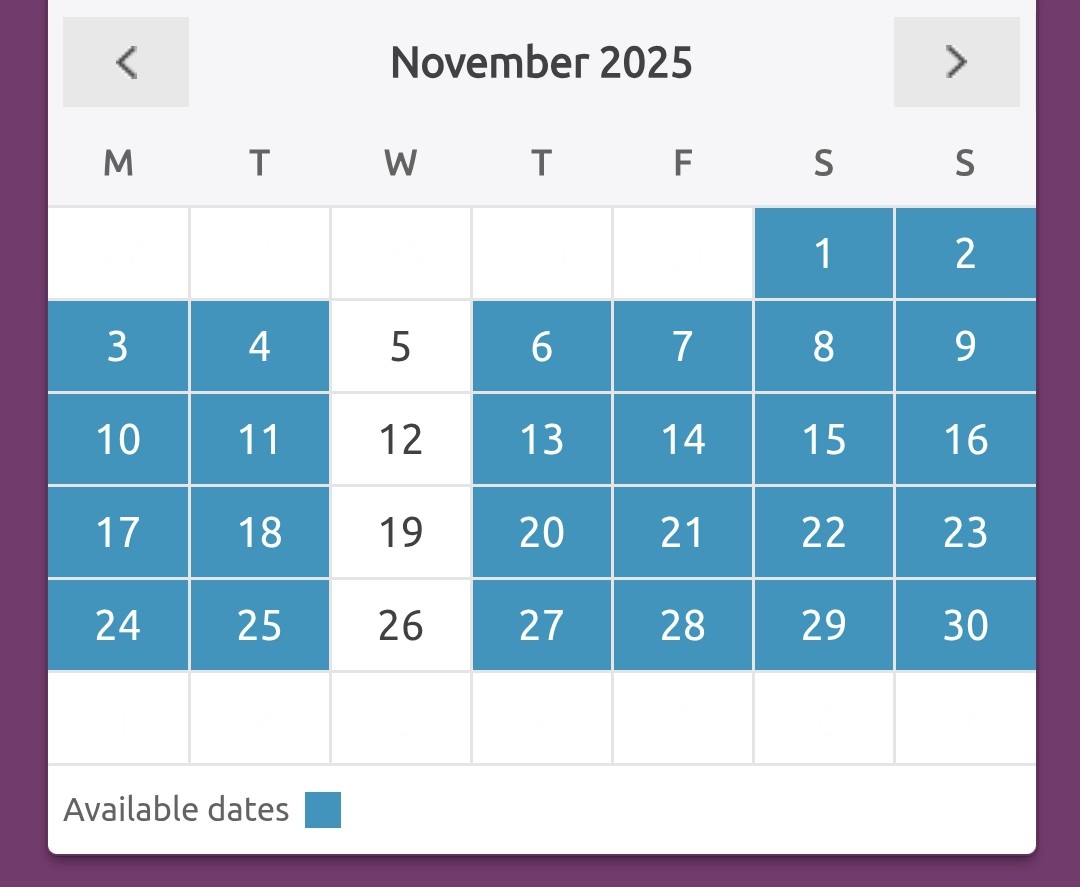Select Thursday November 27

(x=542, y=625)
